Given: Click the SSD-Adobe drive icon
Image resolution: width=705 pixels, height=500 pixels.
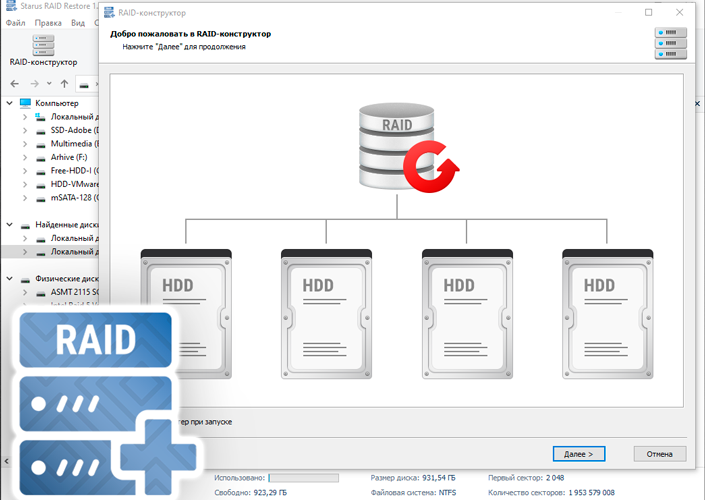Looking at the screenshot, I should 41,132.
